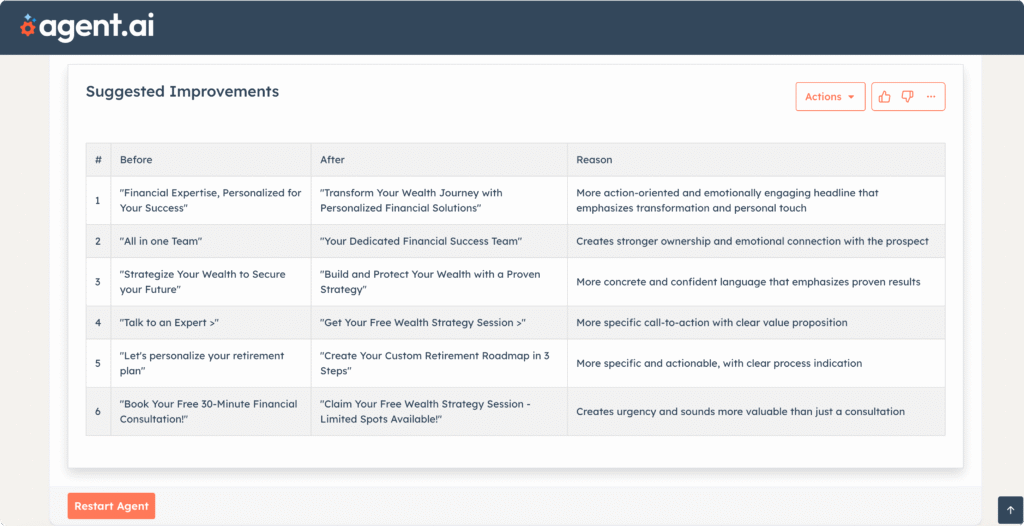
Task: Select row number 5 cell
Action: point(98,363)
